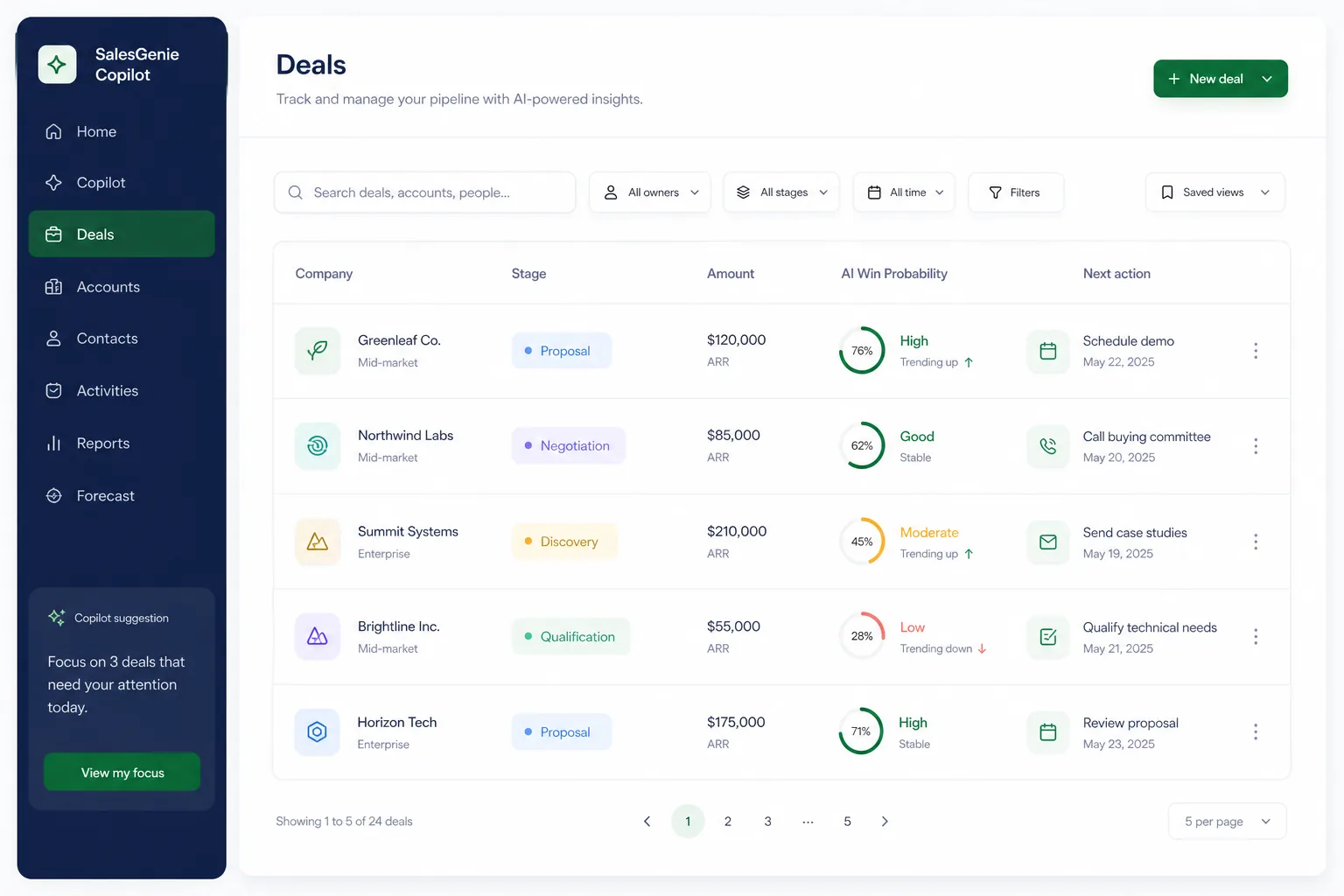Click the checklist icon beside Qualify technical needs
Image resolution: width=1344 pixels, height=896 pixels.
pos(1048,637)
